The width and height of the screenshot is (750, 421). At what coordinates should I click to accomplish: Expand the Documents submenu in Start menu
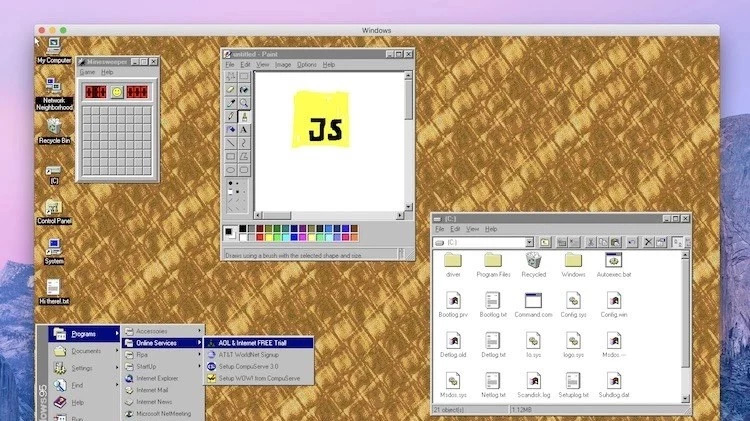click(84, 351)
